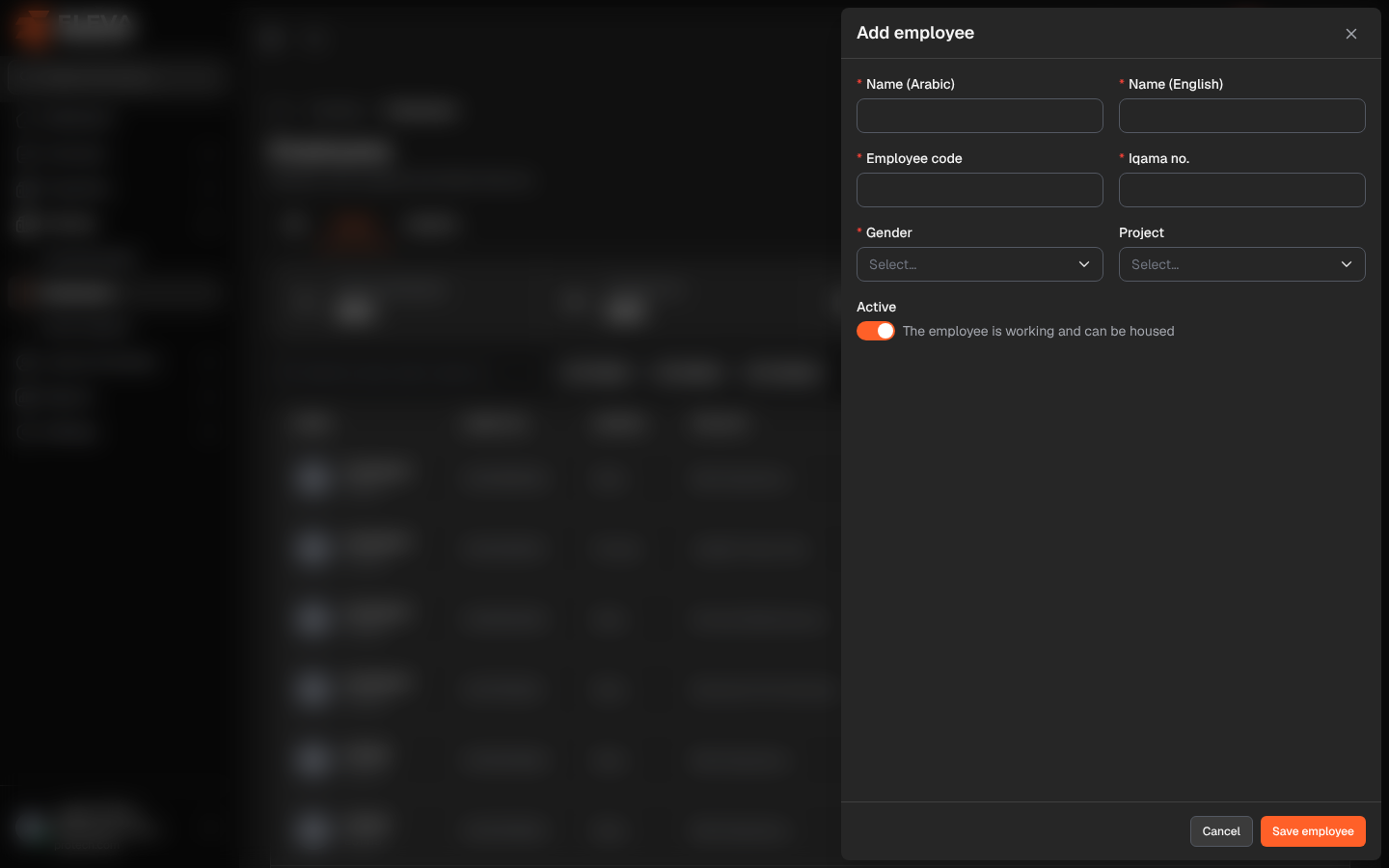Image resolution: width=1389 pixels, height=868 pixels.
Task: Focus the Employee code field
Action: click(x=980, y=190)
